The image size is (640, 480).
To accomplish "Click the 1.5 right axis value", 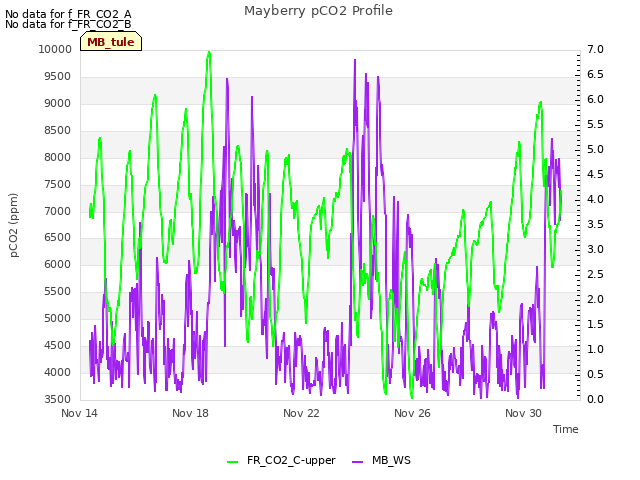I will [595, 324].
